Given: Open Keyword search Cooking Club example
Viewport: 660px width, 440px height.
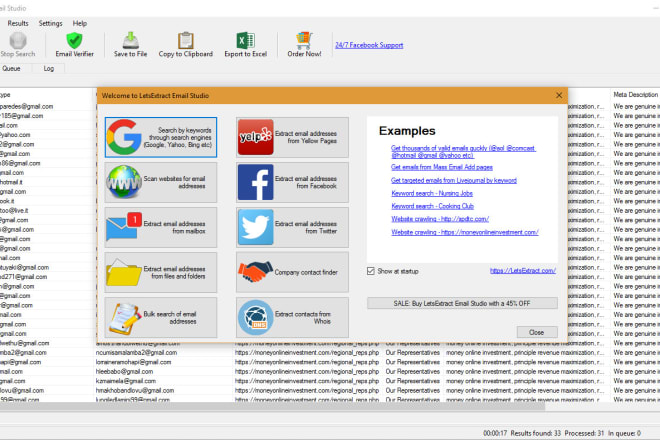Looking at the screenshot, I should pos(432,206).
